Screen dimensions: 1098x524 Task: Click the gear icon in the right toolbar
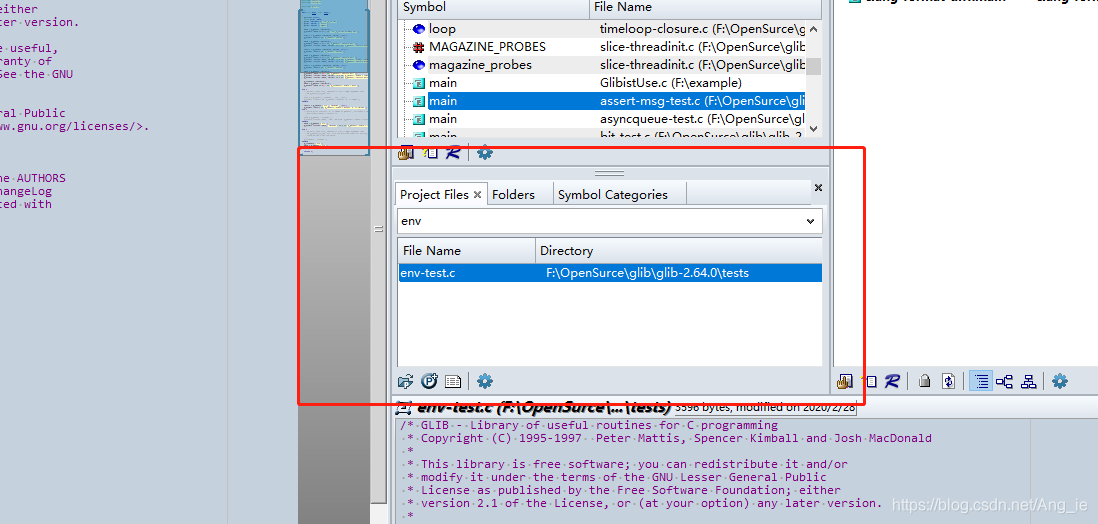(x=1060, y=381)
